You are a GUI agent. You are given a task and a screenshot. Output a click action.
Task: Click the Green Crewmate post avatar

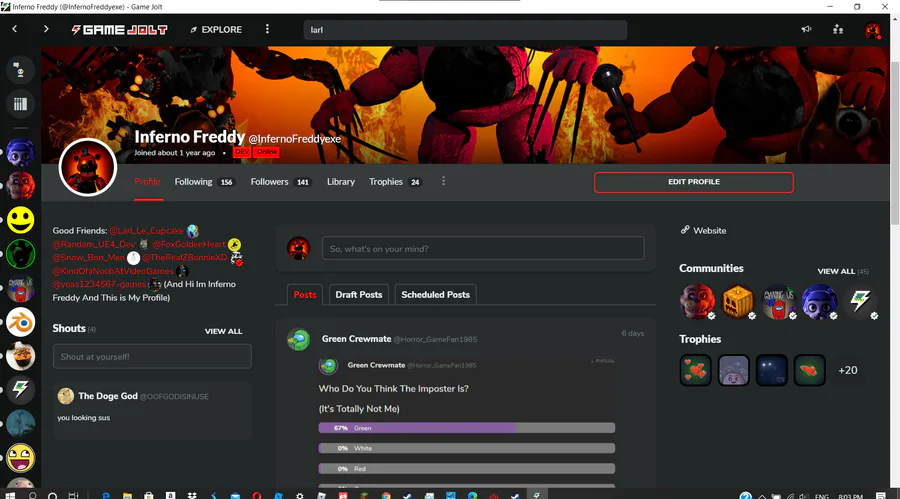(298, 339)
